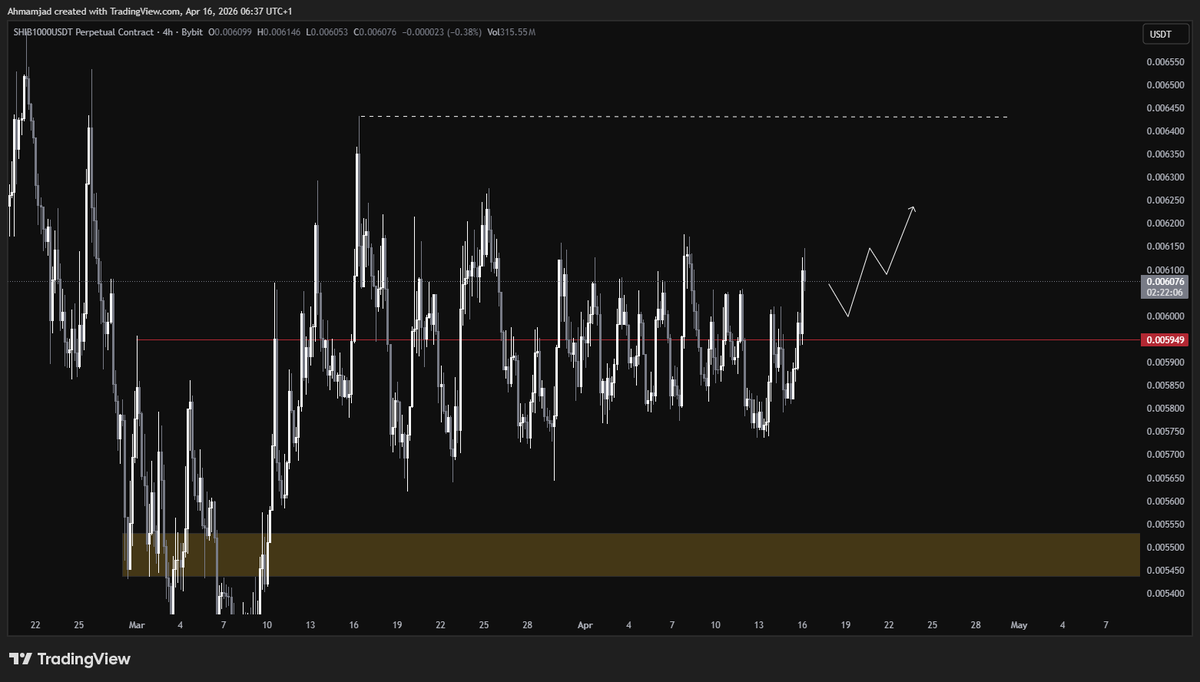The width and height of the screenshot is (1200, 682).
Task: Select the latest candle near Apr 16
Action: (803, 285)
